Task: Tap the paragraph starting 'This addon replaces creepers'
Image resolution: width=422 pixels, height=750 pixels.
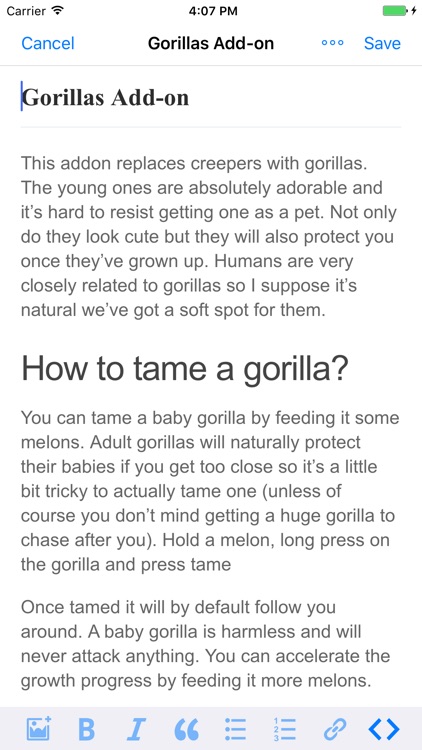Action: [x=209, y=237]
